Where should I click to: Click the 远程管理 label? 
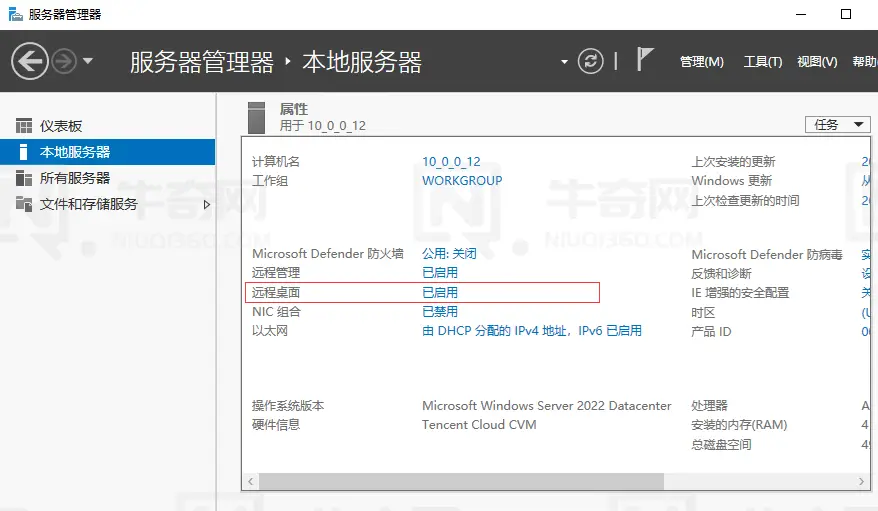(x=275, y=273)
